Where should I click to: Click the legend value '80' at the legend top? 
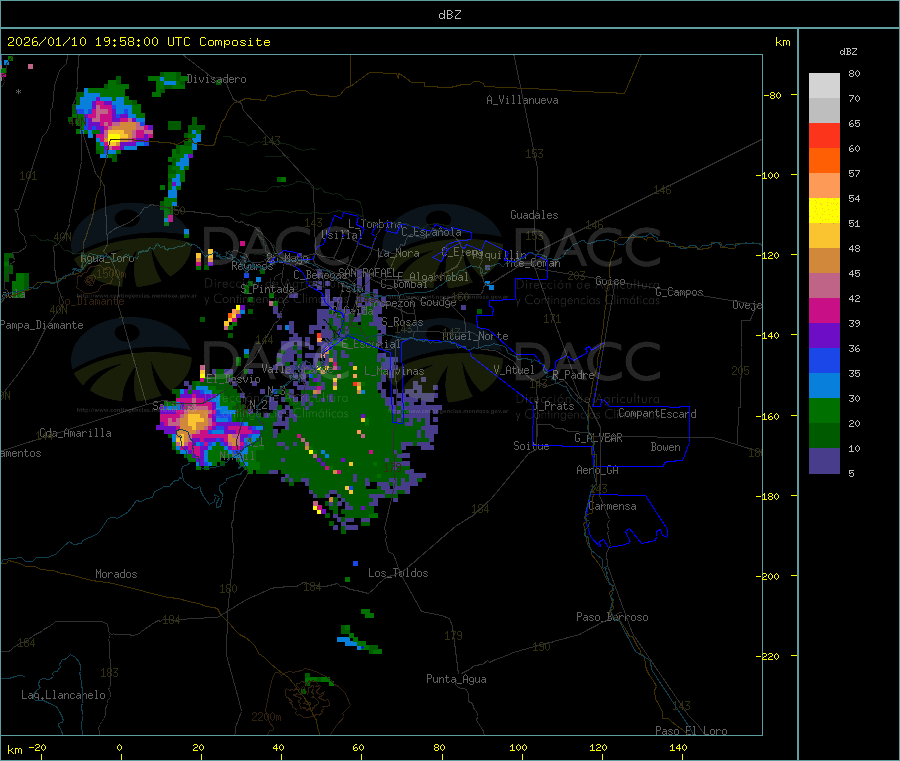click(854, 73)
